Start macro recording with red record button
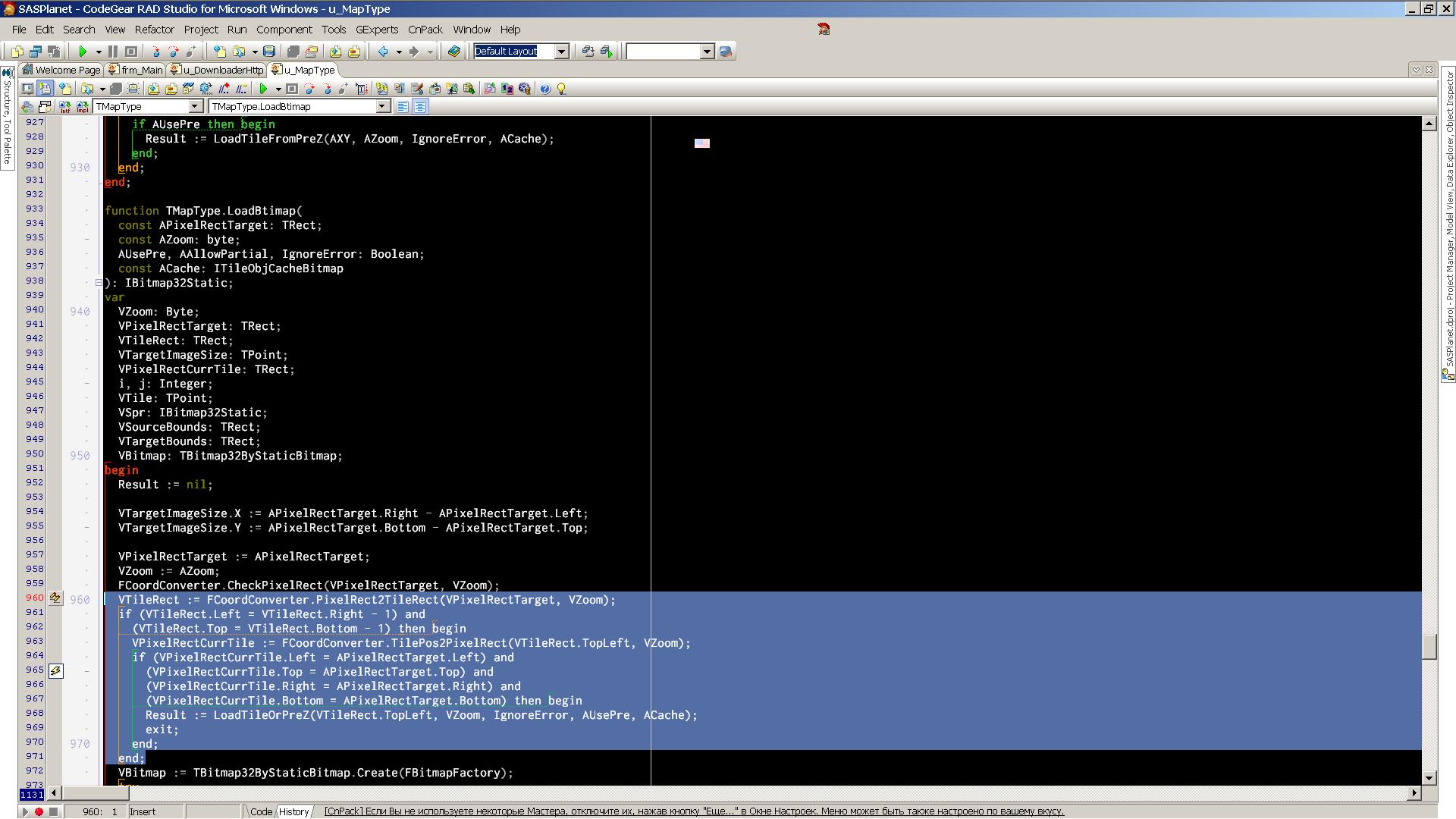Viewport: 1456px width, 819px height. (x=39, y=811)
